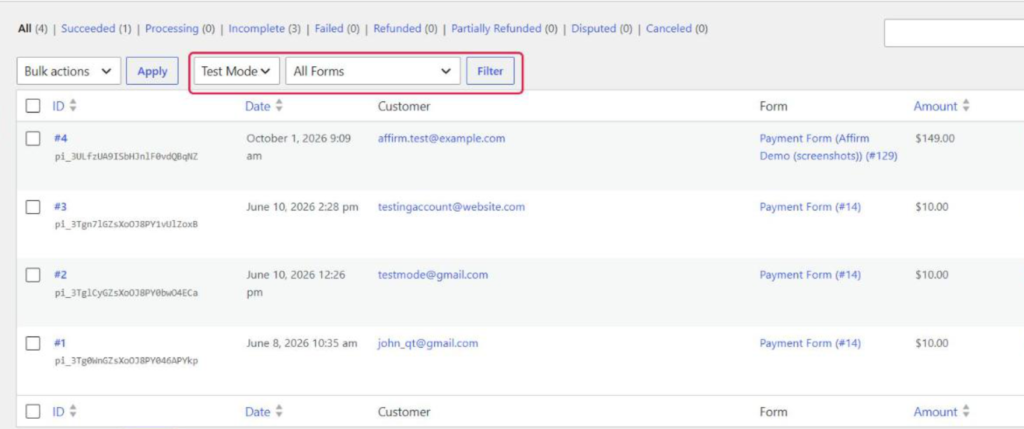This screenshot has height=429, width=1024.
Task: Click payment ID pi_3Tgn7lGZsXoOJ8PY1vUlZoxB
Action: [x=125, y=225]
